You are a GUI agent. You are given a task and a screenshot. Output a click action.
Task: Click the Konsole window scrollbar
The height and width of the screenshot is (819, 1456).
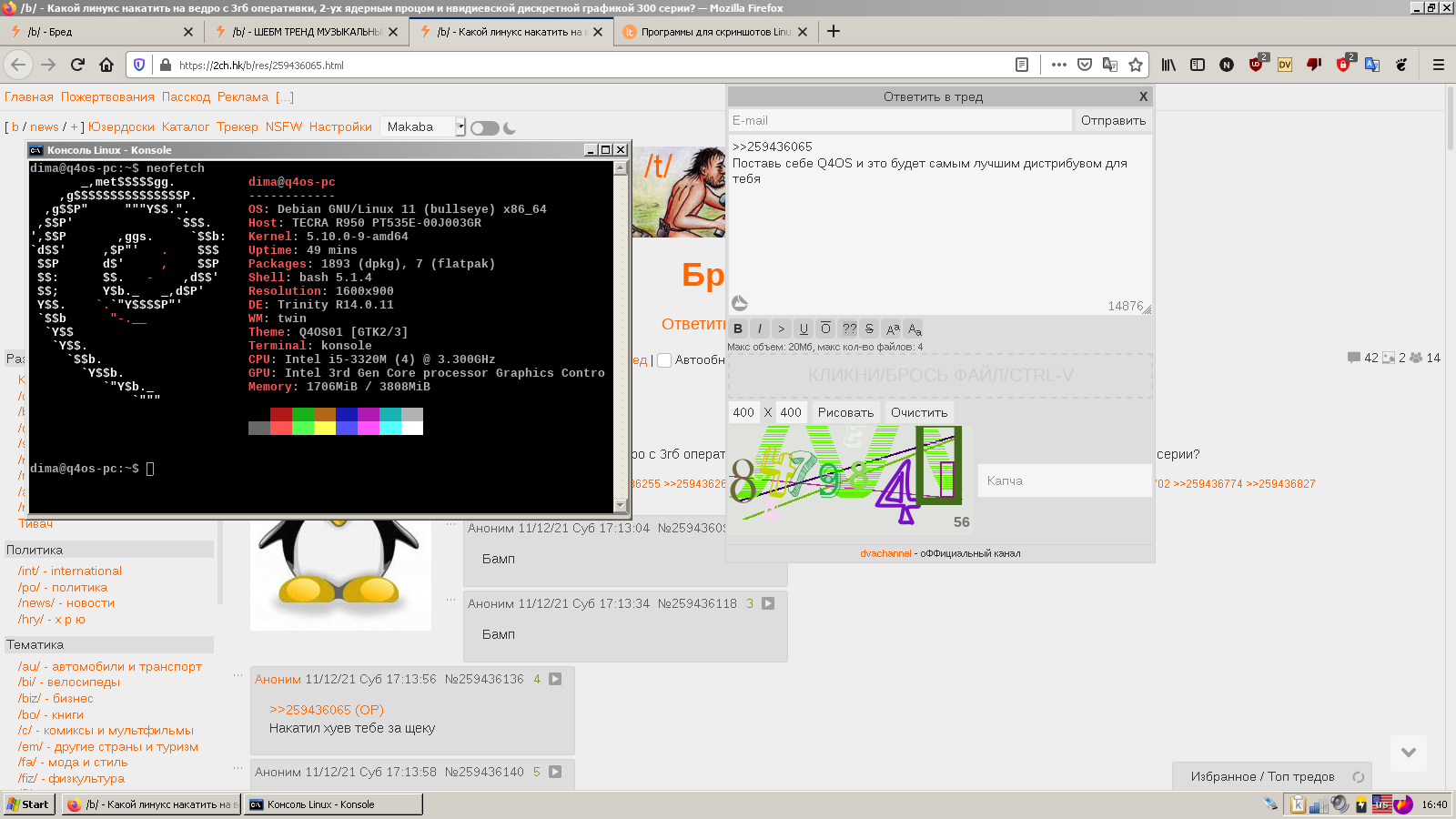[622, 337]
